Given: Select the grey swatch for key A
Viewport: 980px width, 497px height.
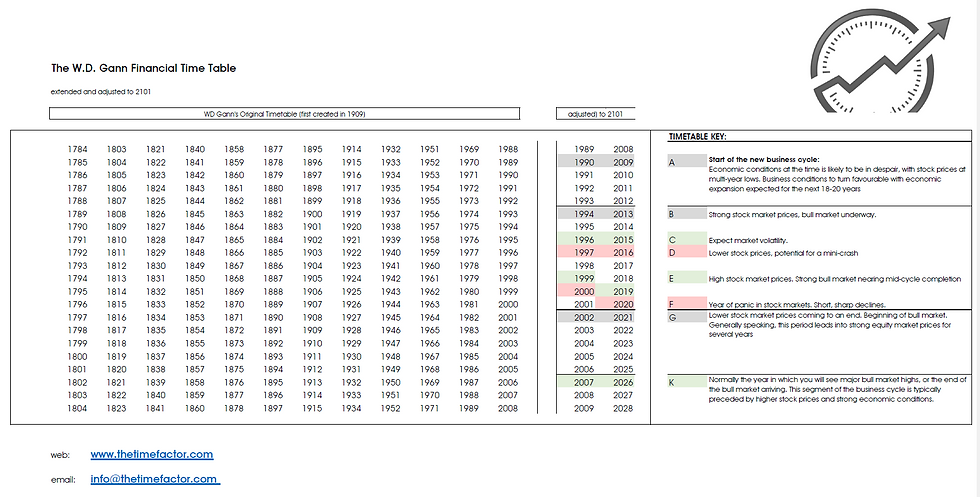Looking at the screenshot, I should click(x=687, y=162).
